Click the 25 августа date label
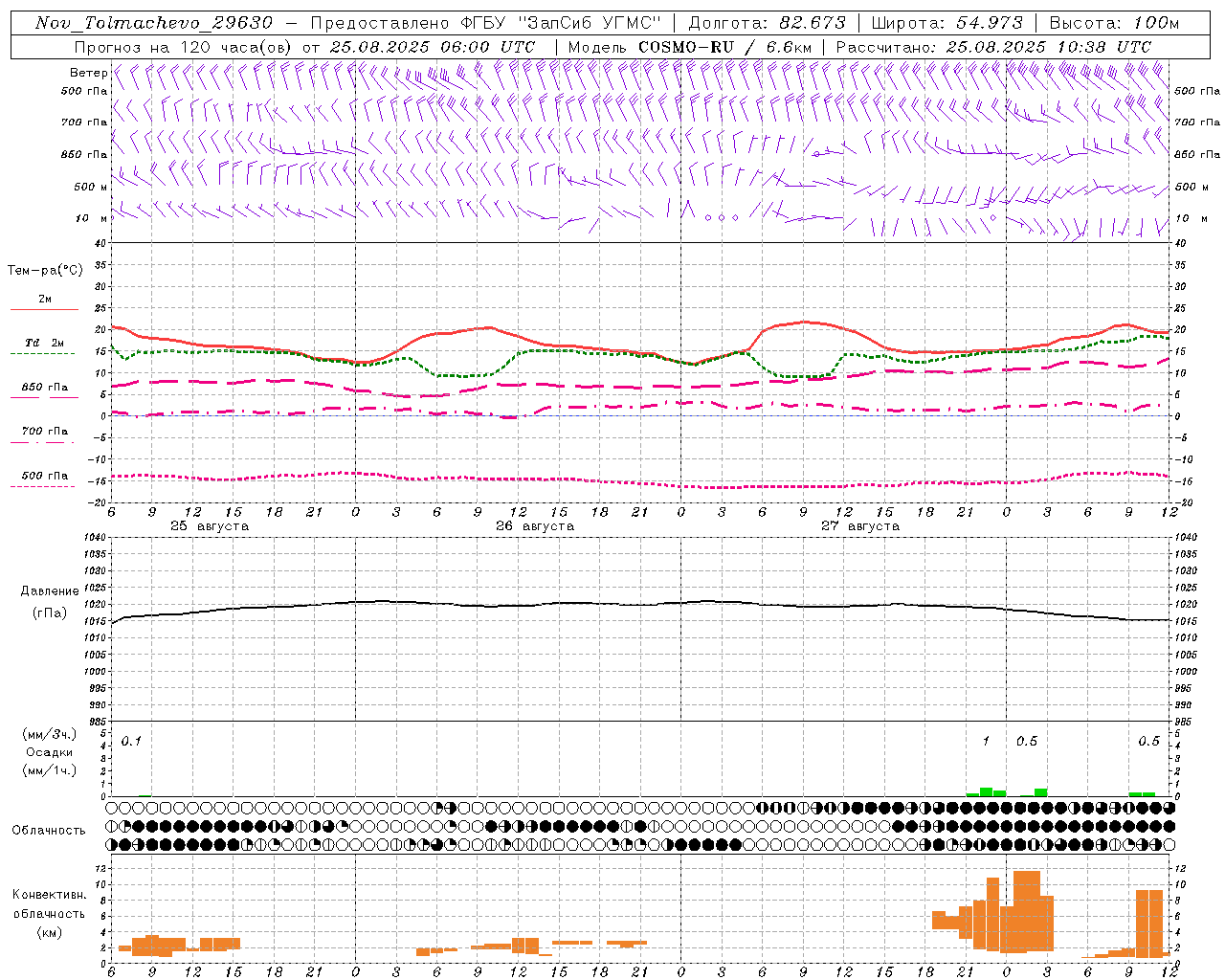The width and height of the screenshot is (1225, 980). click(210, 526)
